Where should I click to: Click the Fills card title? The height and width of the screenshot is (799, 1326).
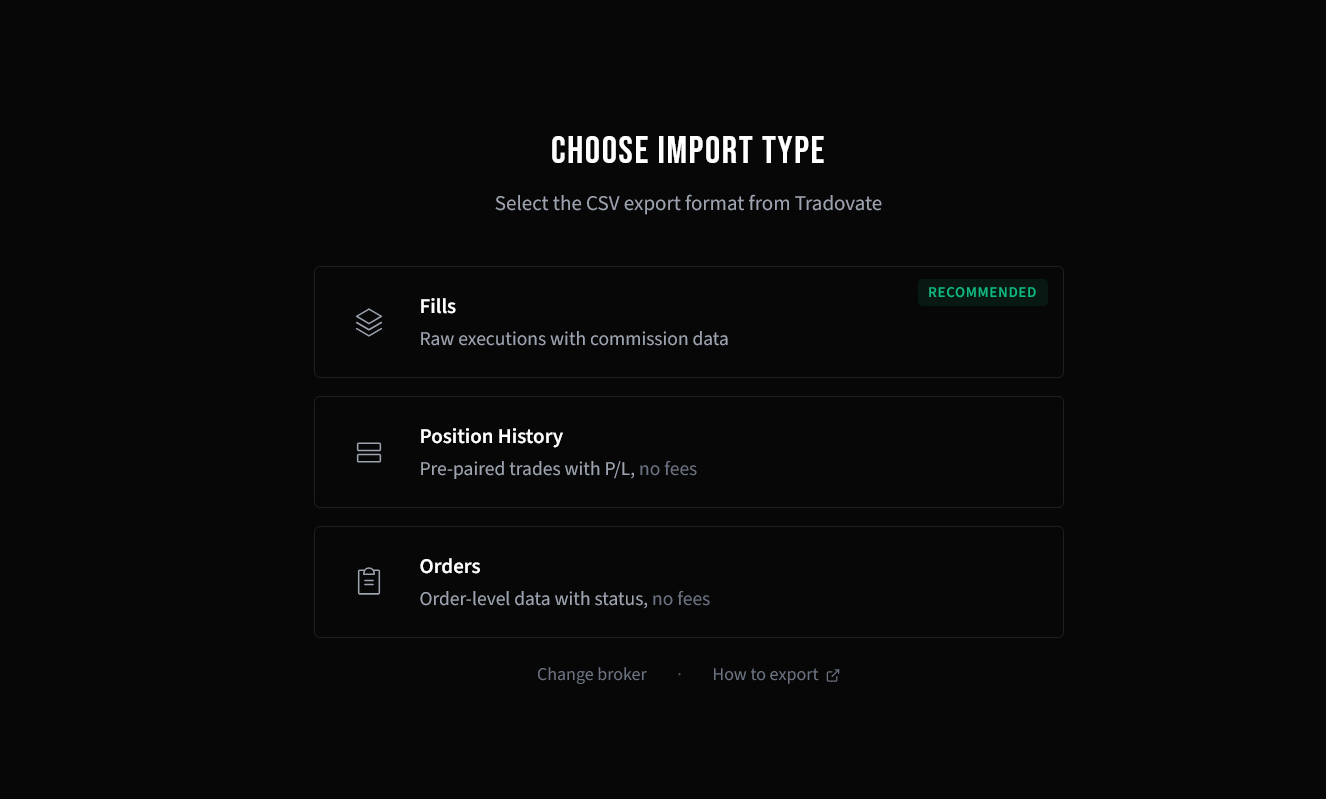(437, 306)
